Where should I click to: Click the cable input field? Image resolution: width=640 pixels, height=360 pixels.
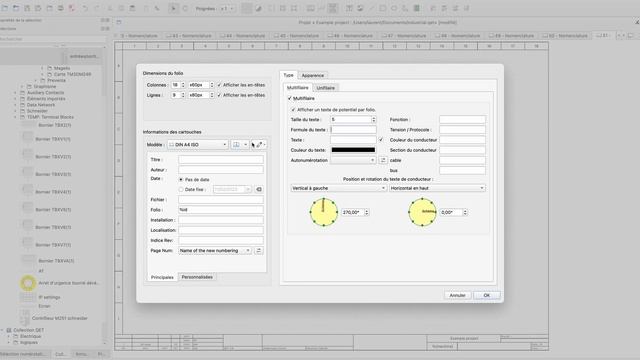[x=462, y=160]
